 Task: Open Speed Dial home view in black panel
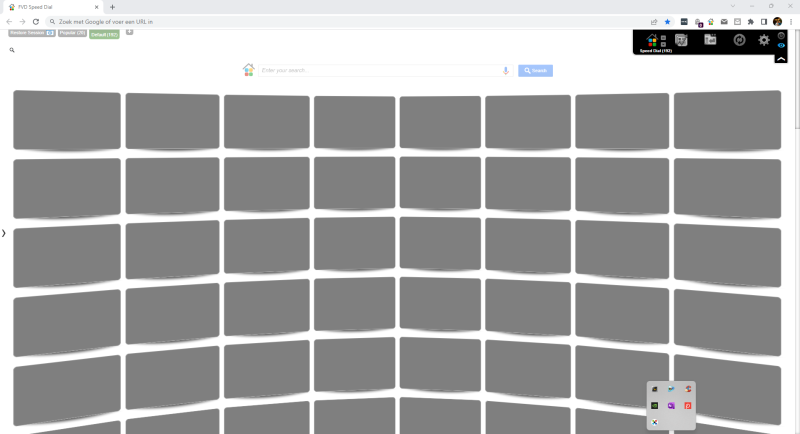tap(652, 40)
